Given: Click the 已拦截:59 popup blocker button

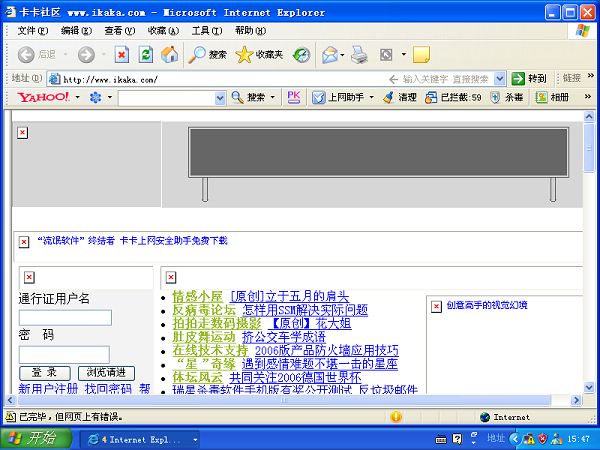Looking at the screenshot, I should click(x=453, y=98).
